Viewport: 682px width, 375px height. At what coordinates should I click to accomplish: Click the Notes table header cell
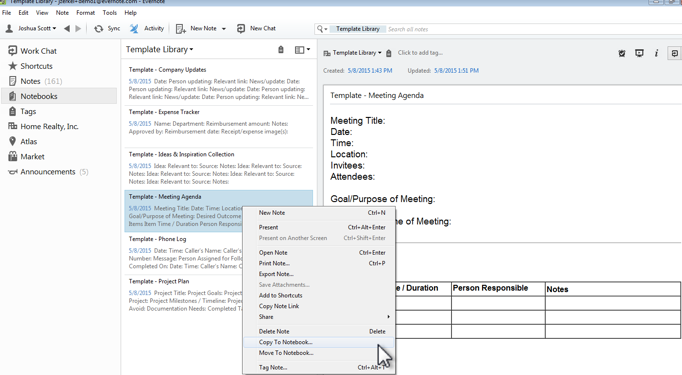click(x=613, y=289)
